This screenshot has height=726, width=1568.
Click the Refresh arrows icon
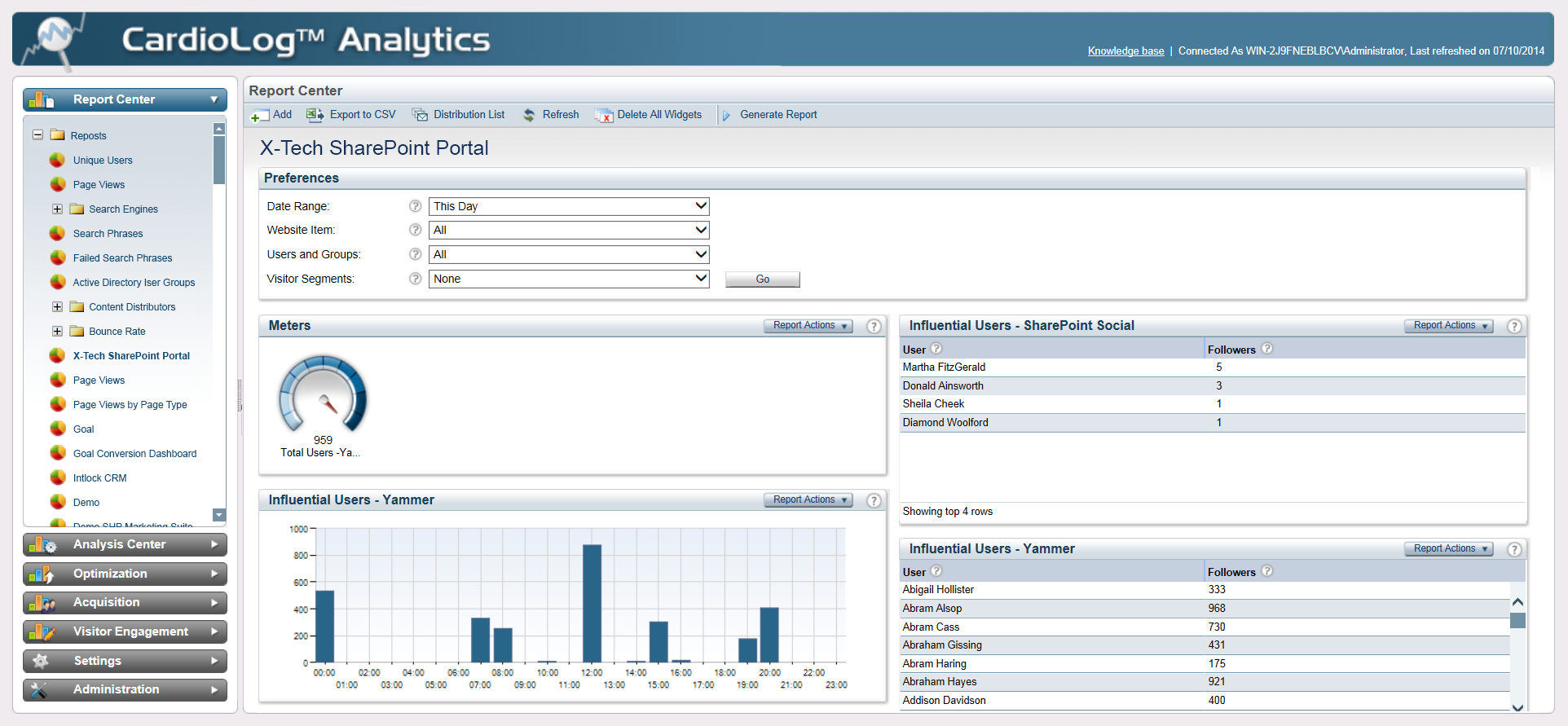530,115
